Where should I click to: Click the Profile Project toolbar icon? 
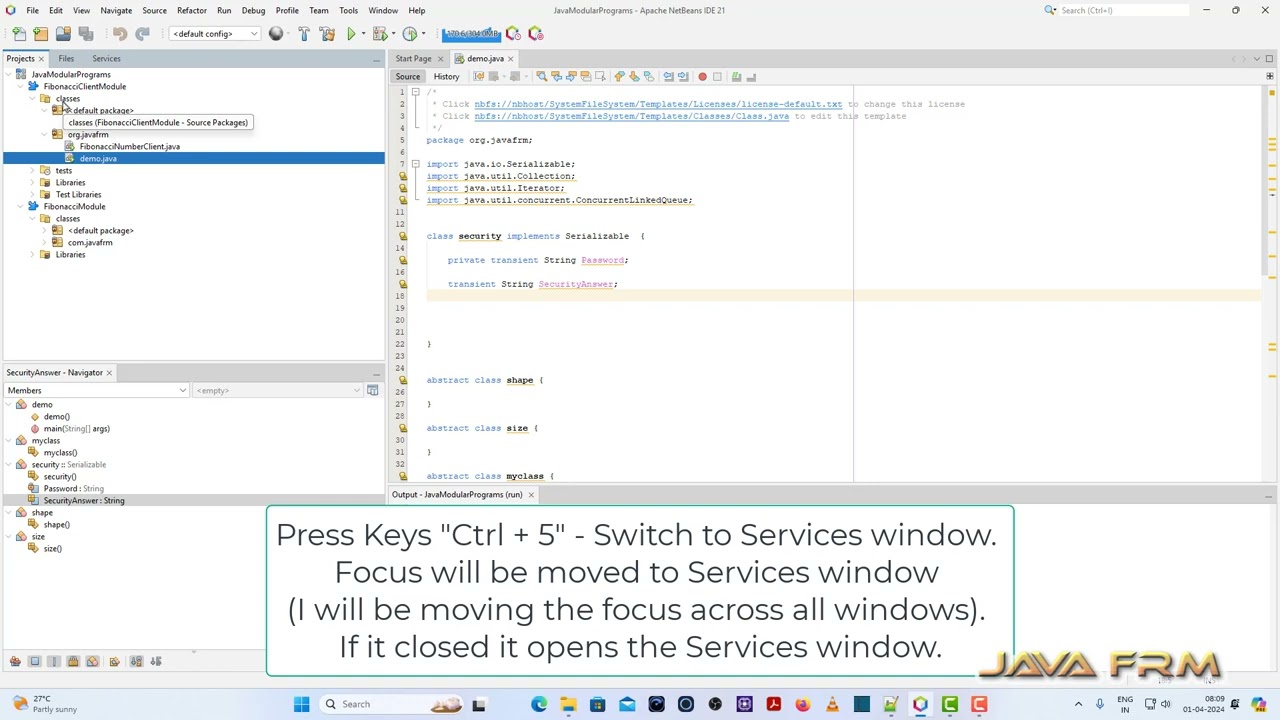point(409,34)
